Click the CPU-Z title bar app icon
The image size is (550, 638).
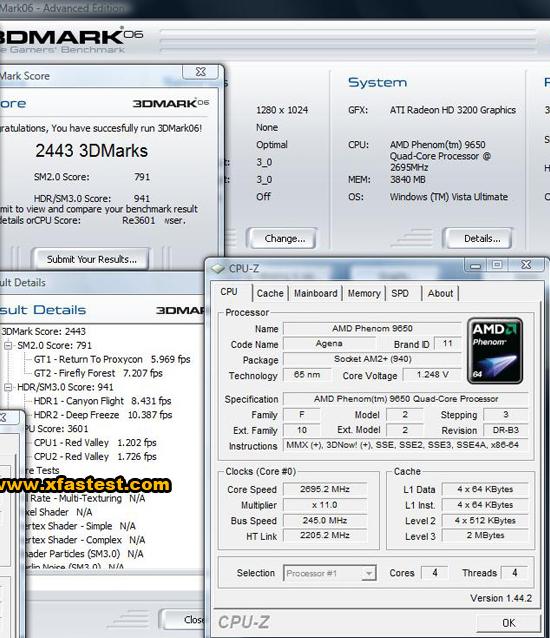[x=218, y=269]
